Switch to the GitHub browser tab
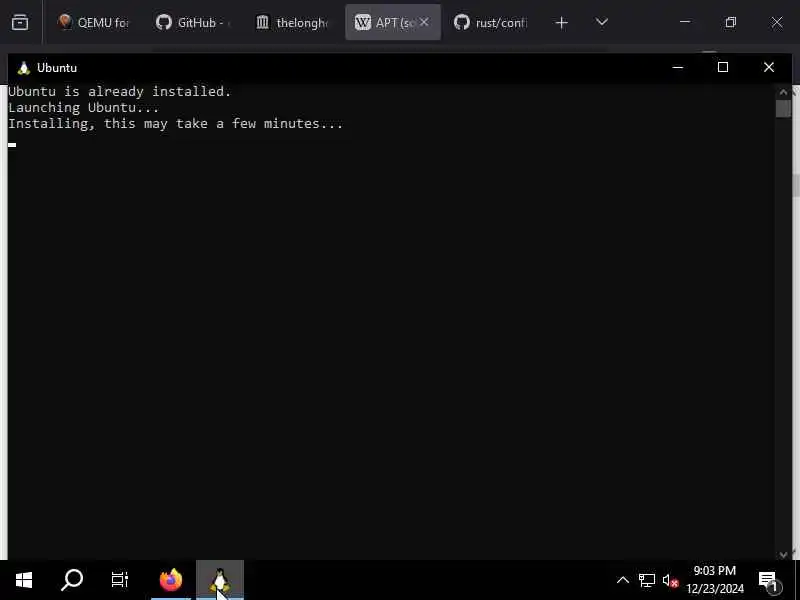Screen dimensions: 800x600 [x=194, y=22]
